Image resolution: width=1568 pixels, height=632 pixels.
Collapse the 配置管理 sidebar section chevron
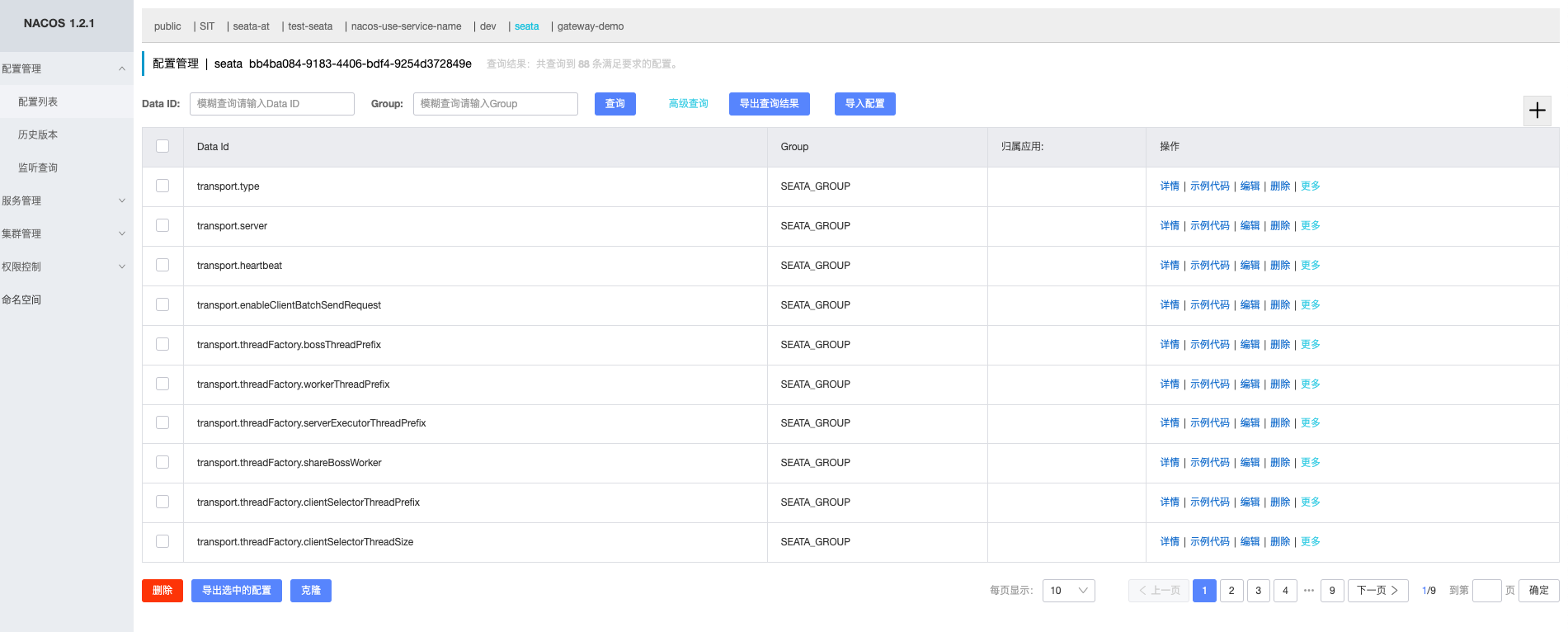[122, 68]
